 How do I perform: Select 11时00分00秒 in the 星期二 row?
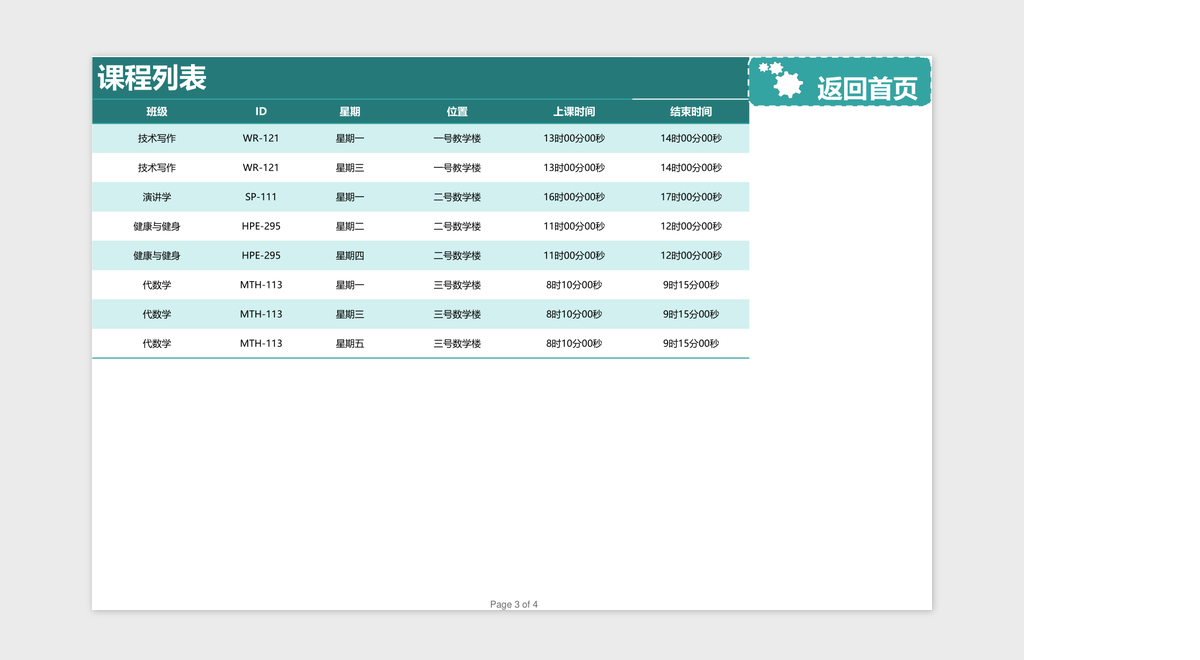[574, 226]
